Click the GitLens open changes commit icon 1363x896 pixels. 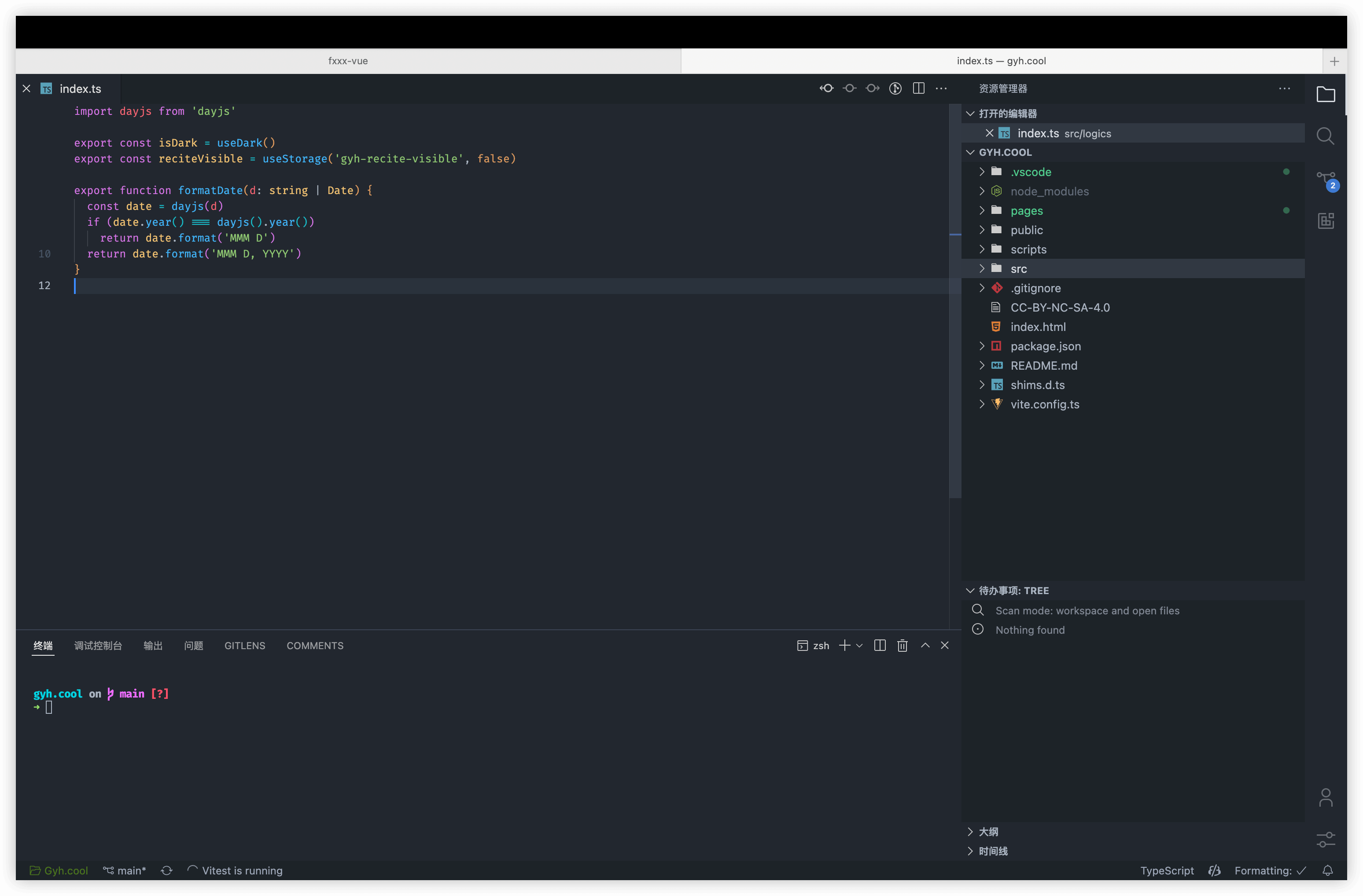849,88
